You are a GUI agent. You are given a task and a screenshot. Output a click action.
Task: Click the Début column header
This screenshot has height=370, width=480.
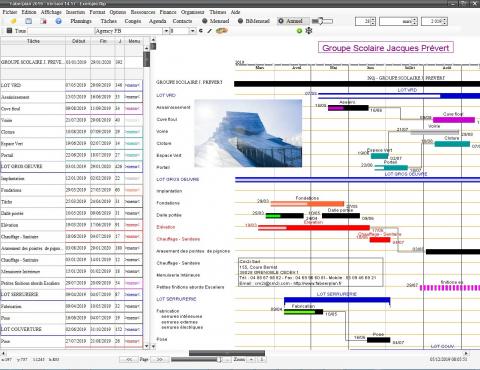(78, 41)
